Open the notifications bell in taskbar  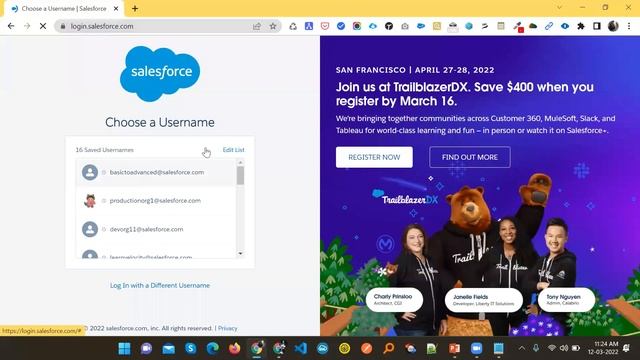pyautogui.click(x=627, y=348)
